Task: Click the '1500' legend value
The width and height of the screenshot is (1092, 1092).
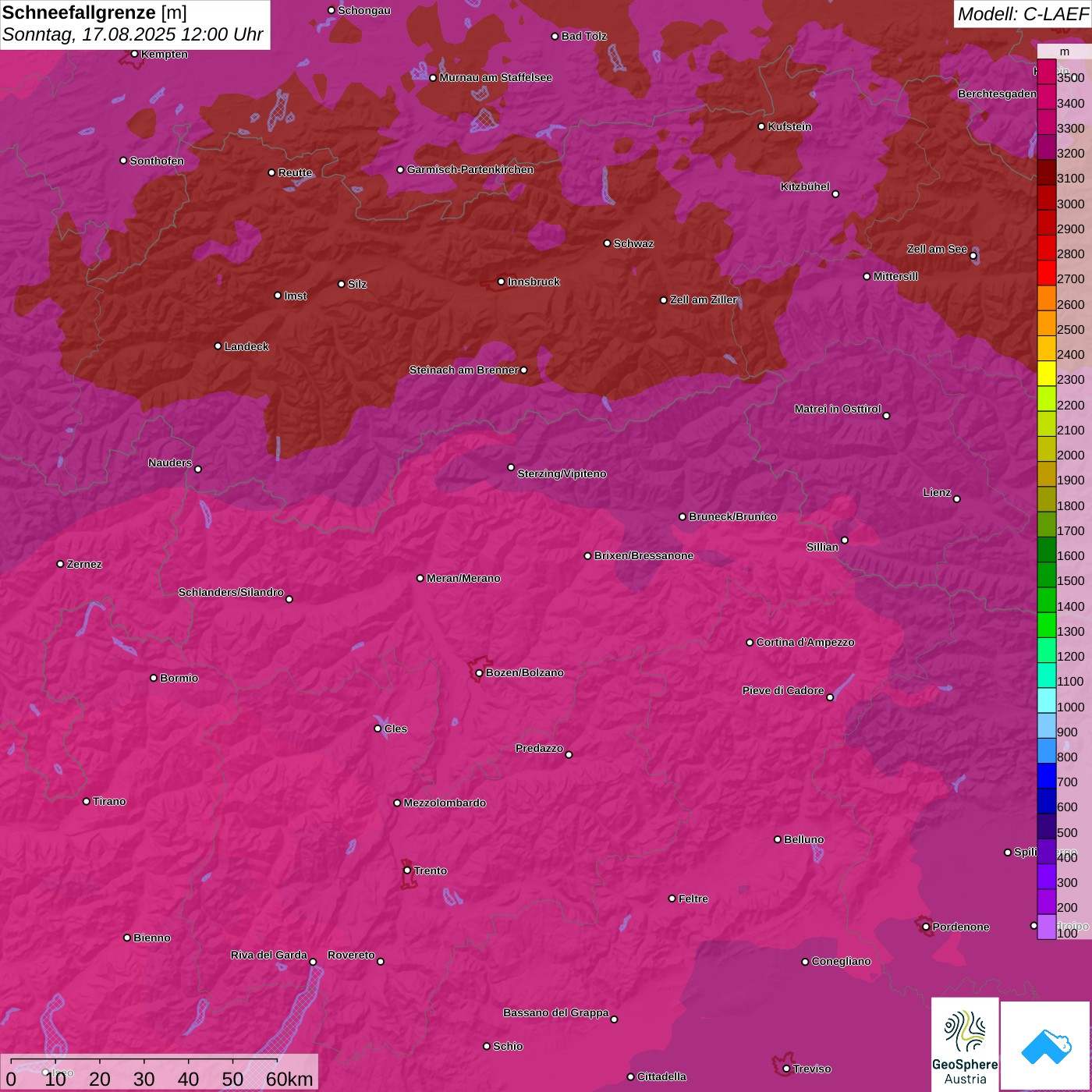Action: 1070,580
